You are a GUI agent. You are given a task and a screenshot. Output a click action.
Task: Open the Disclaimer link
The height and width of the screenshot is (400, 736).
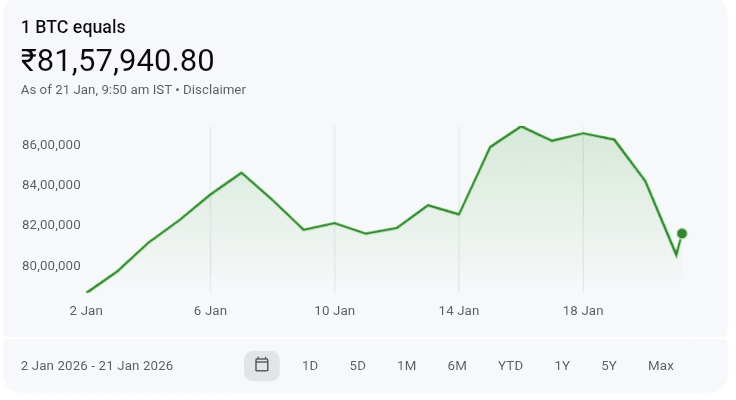pos(214,90)
